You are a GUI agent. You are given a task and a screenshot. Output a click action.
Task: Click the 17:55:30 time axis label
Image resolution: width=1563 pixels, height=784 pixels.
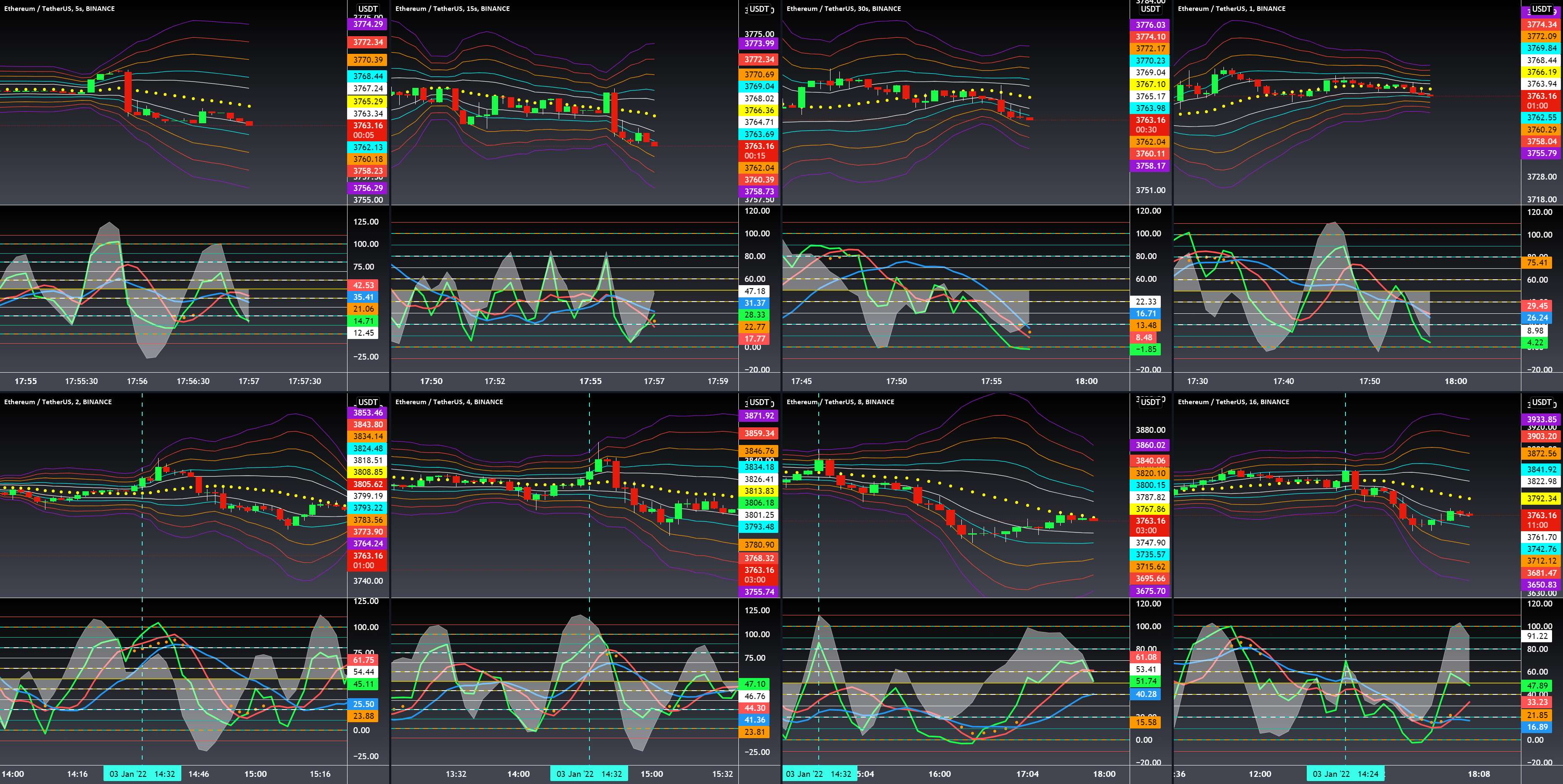[81, 381]
